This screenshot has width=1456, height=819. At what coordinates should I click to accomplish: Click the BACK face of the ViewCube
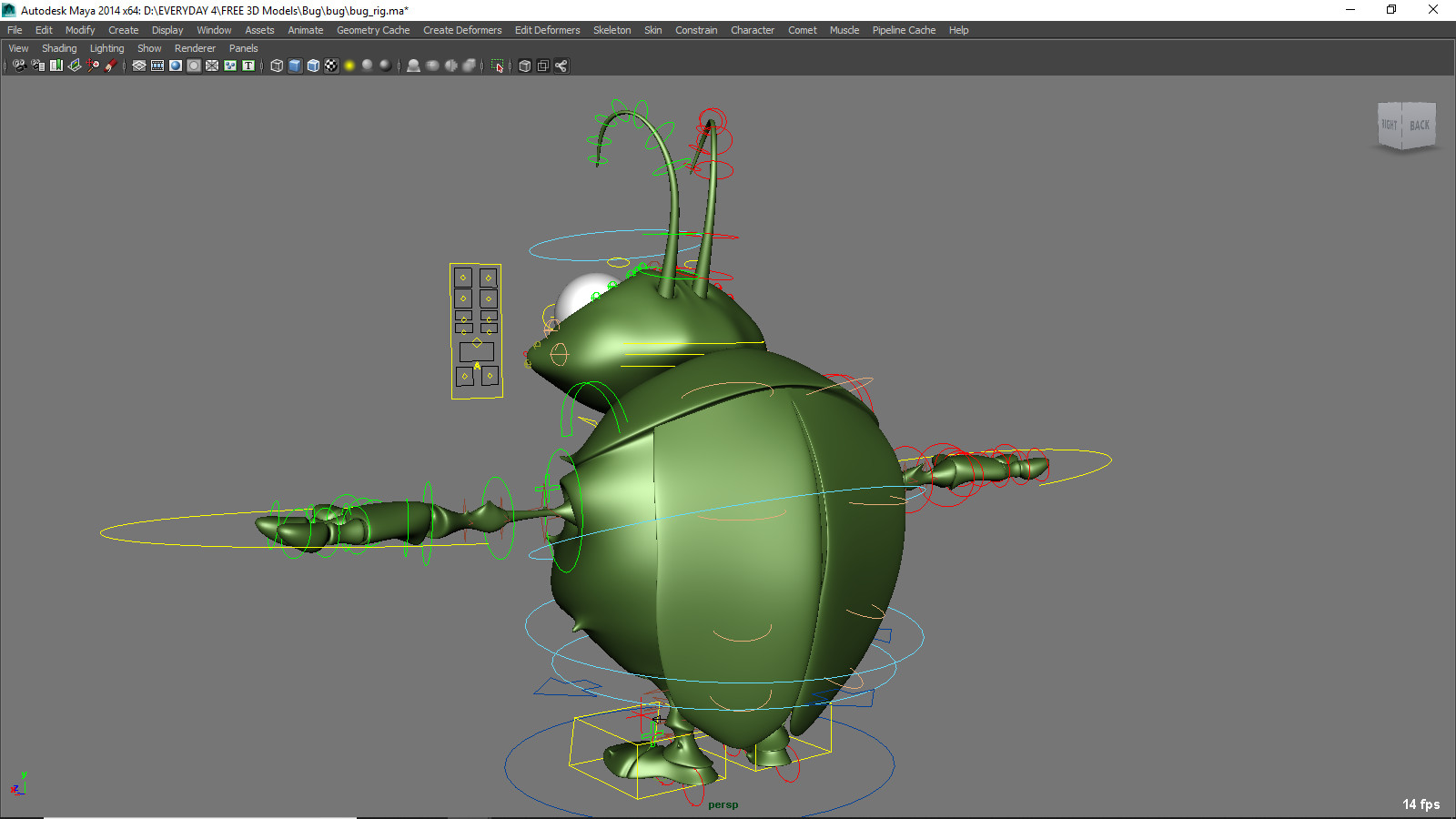1419,125
